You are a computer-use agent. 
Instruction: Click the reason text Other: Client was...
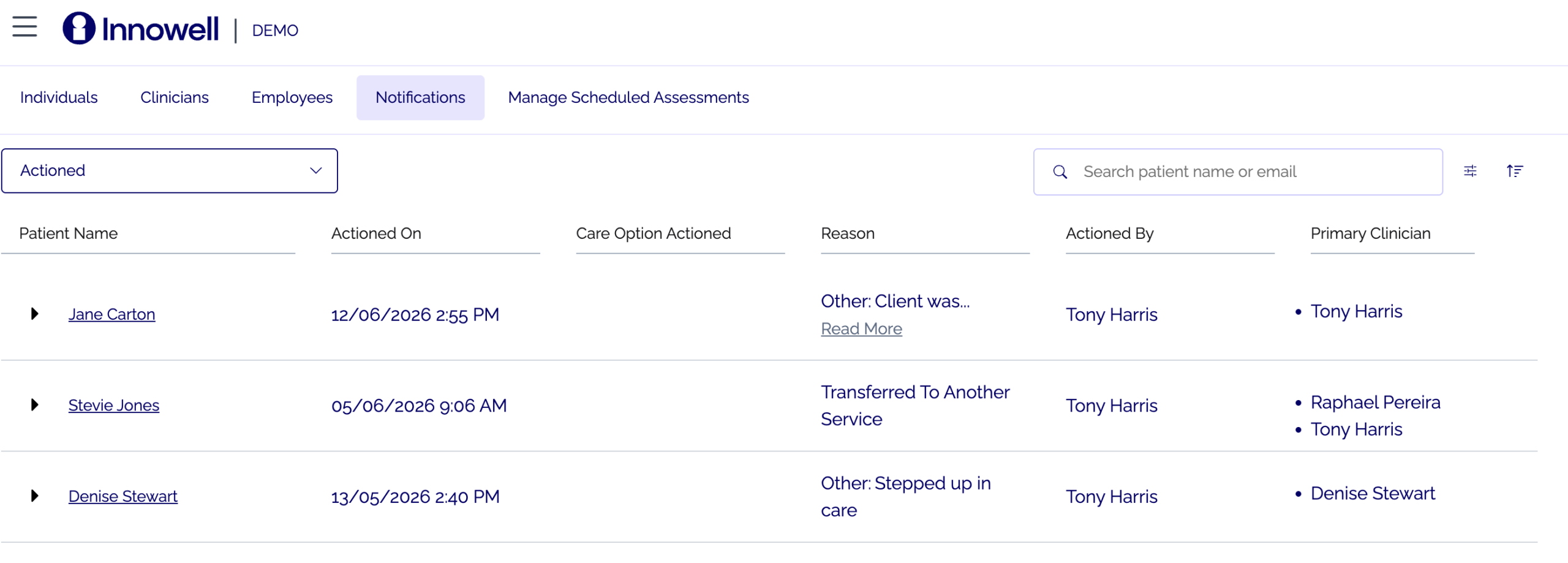pyautogui.click(x=895, y=301)
